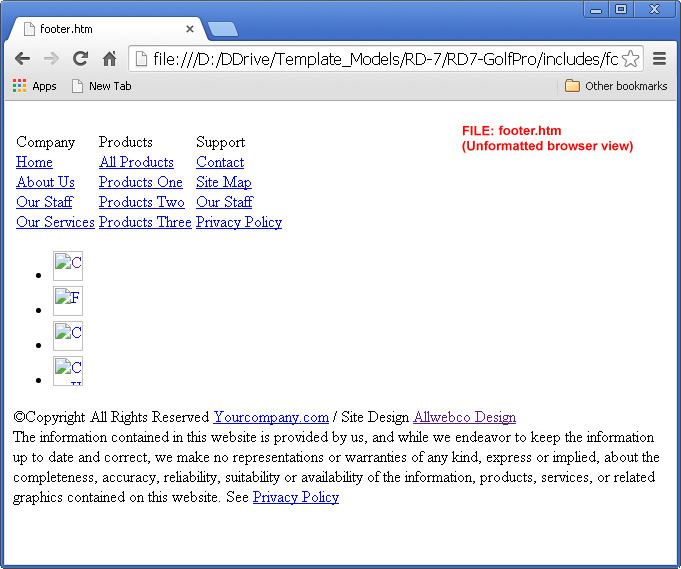Open the Site Map link
This screenshot has width=681, height=569.
223,182
